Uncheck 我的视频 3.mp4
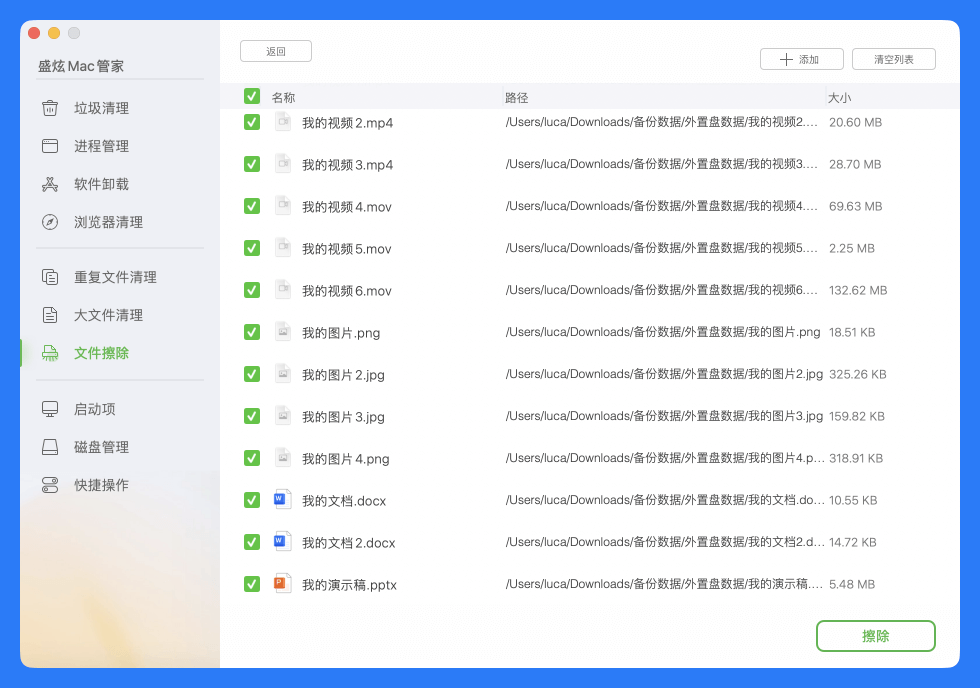Image resolution: width=980 pixels, height=688 pixels. (250, 164)
